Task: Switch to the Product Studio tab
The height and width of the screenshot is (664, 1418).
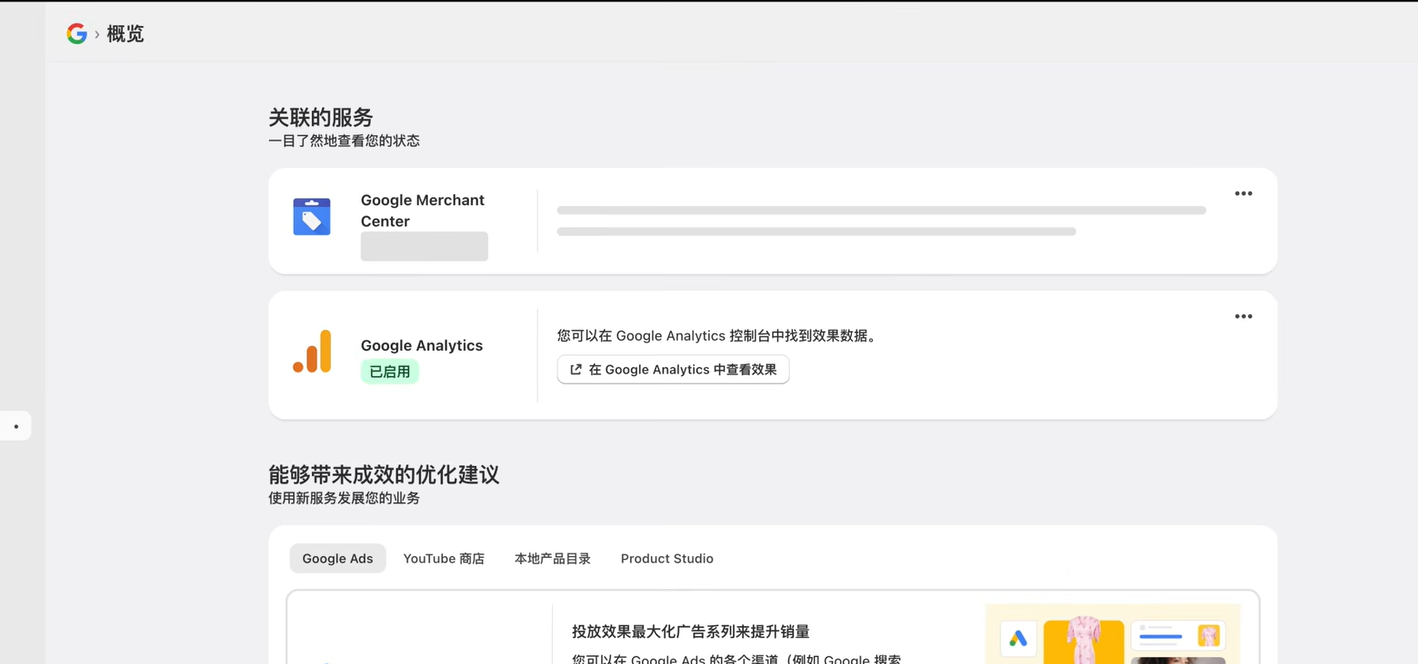Action: pyautogui.click(x=667, y=558)
